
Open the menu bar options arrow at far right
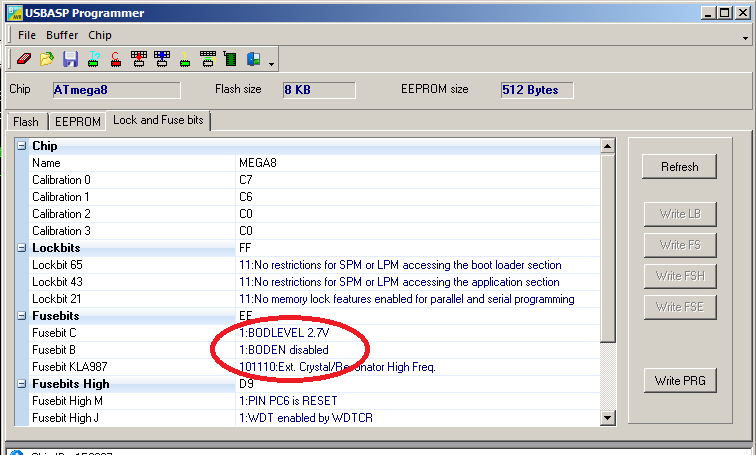(745, 38)
